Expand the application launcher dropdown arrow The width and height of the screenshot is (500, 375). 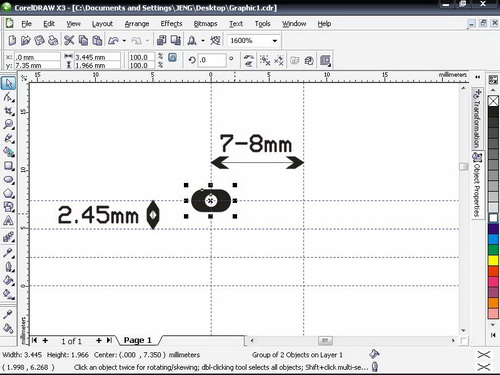203,41
